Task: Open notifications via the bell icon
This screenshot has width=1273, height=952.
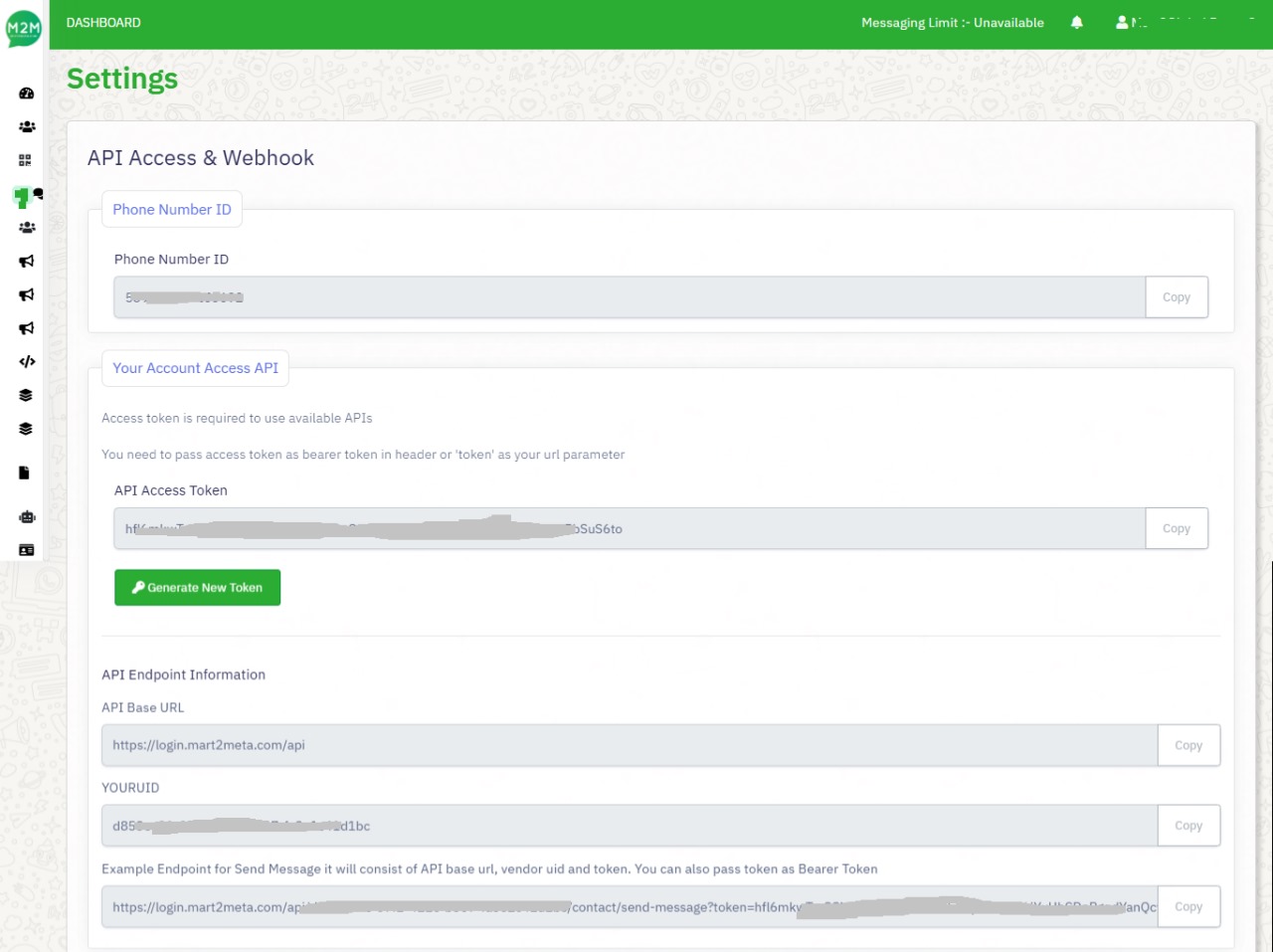Action: (x=1076, y=22)
